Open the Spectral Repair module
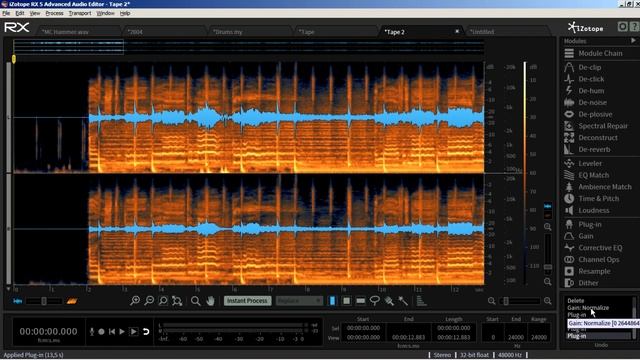This screenshot has width=640, height=360. [x=597, y=126]
